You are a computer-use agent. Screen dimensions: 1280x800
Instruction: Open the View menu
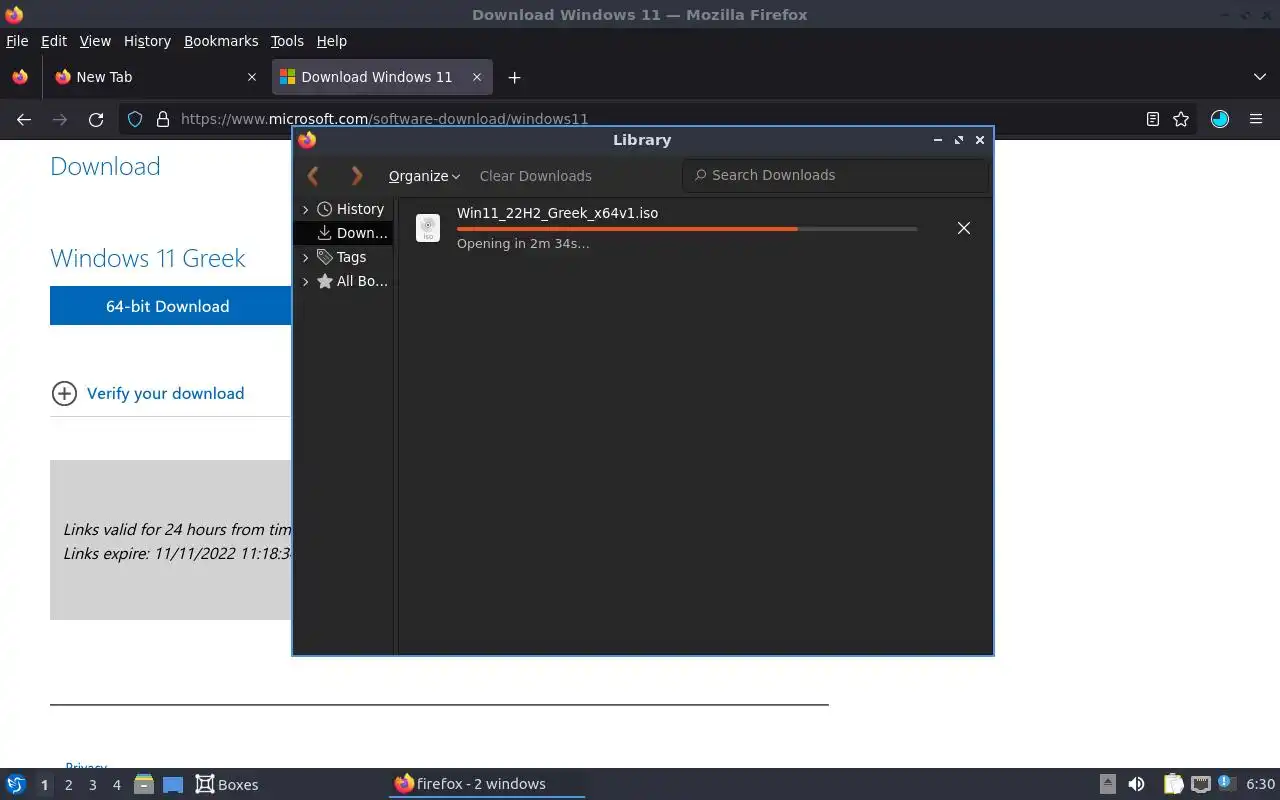point(95,41)
